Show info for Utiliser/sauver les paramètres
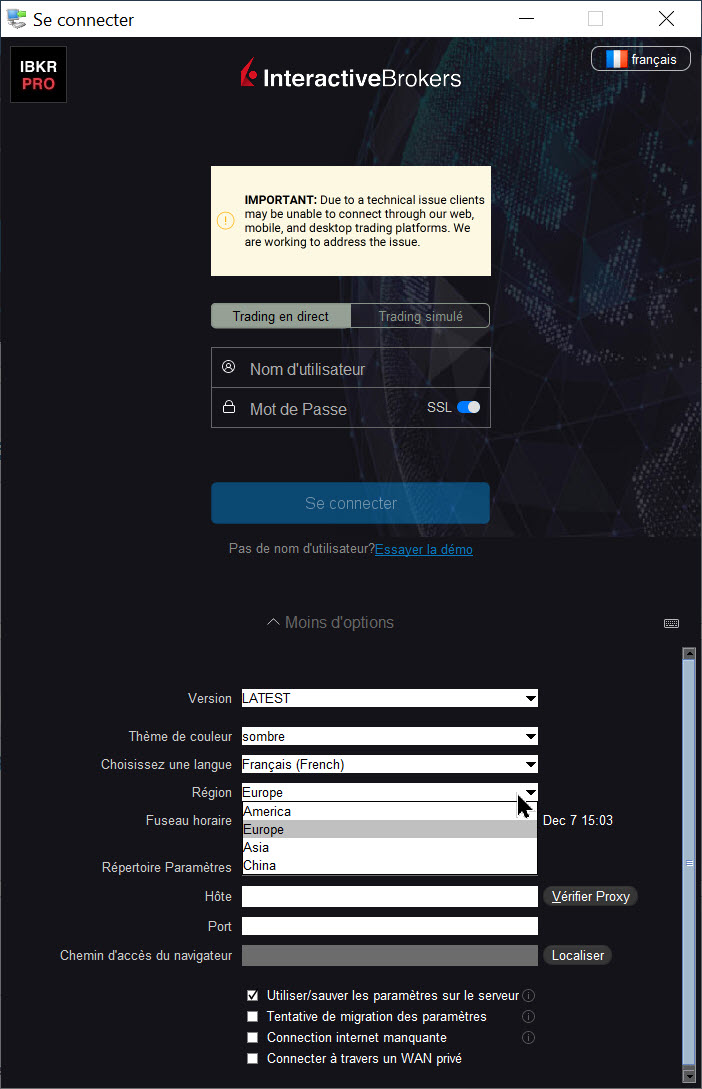Image resolution: width=702 pixels, height=1089 pixels. [528, 995]
